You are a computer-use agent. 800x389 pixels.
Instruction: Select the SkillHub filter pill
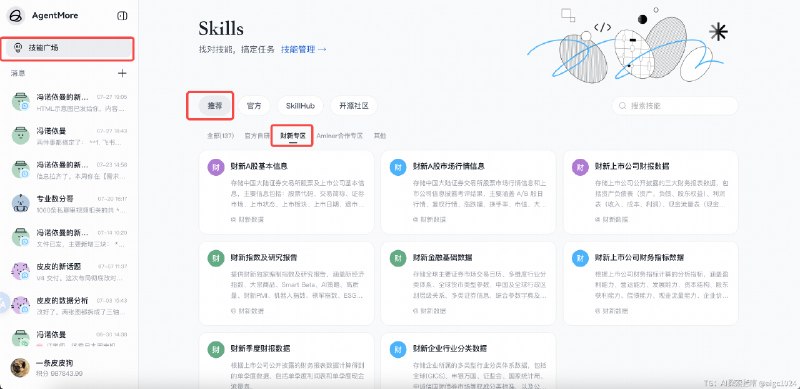(300, 106)
